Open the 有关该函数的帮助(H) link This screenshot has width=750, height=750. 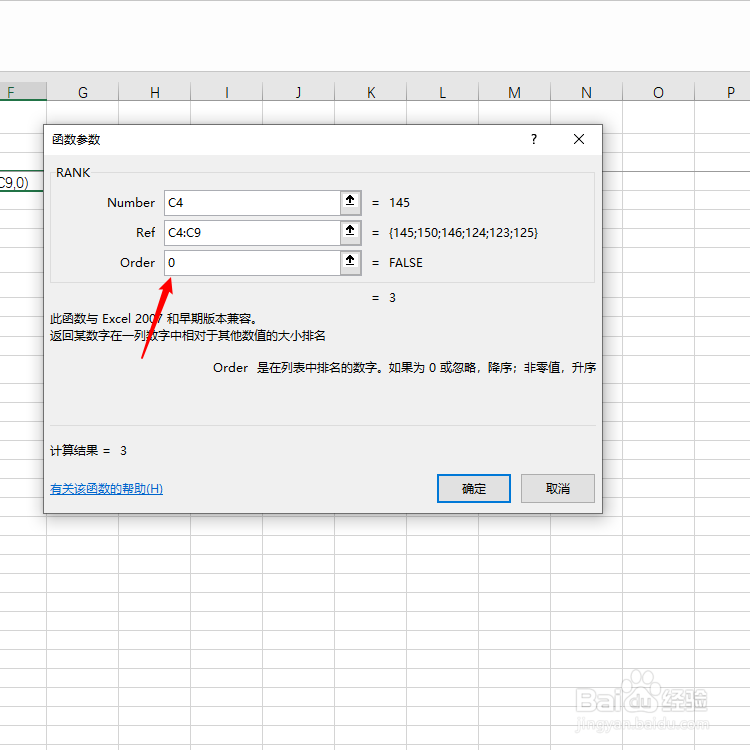(x=106, y=488)
